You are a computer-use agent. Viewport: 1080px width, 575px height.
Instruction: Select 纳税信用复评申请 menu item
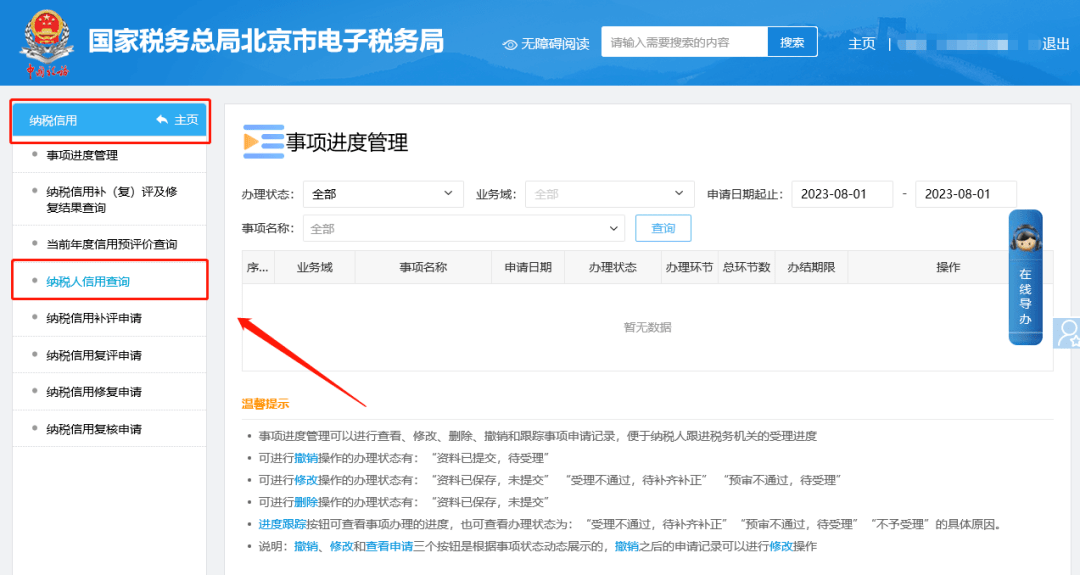click(x=94, y=355)
